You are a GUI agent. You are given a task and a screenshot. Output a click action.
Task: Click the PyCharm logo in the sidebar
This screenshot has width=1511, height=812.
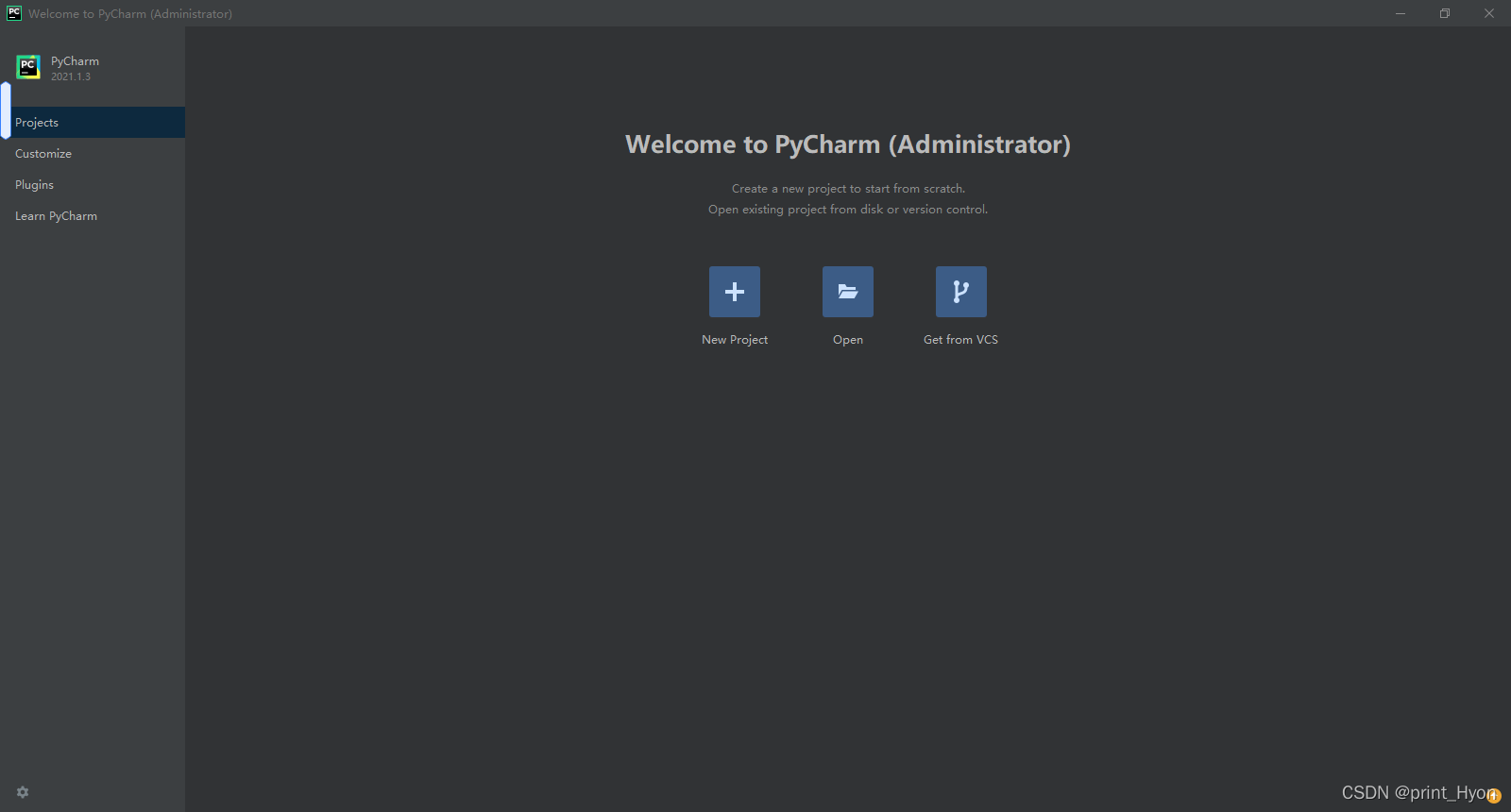[28, 67]
